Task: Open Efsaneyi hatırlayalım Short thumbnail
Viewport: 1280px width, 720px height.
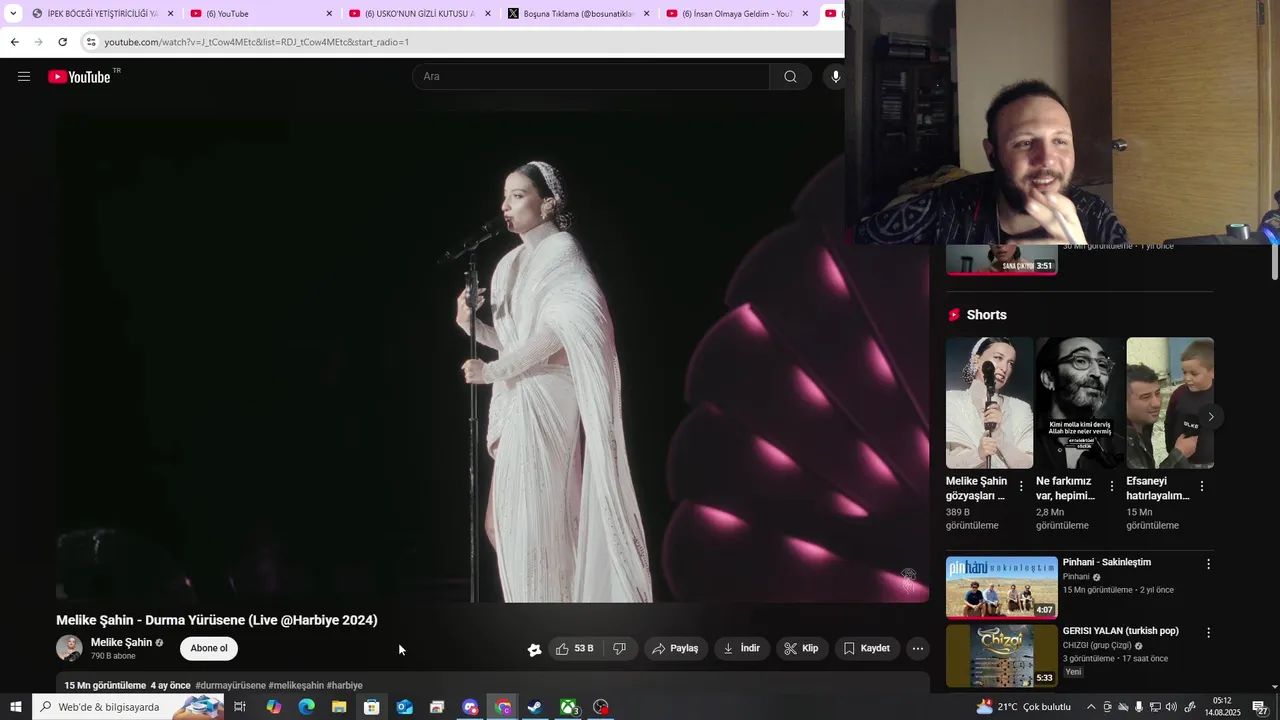Action: (1170, 403)
